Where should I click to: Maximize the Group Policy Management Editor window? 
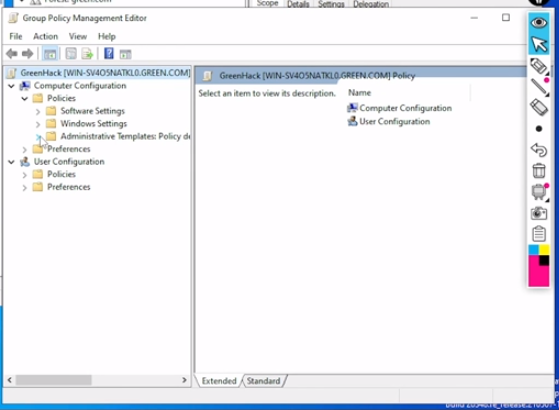tap(506, 18)
